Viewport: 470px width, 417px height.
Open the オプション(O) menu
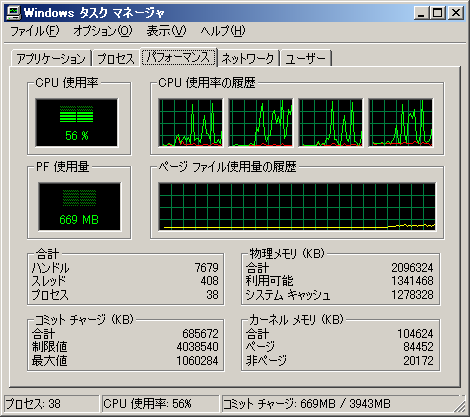click(103, 31)
